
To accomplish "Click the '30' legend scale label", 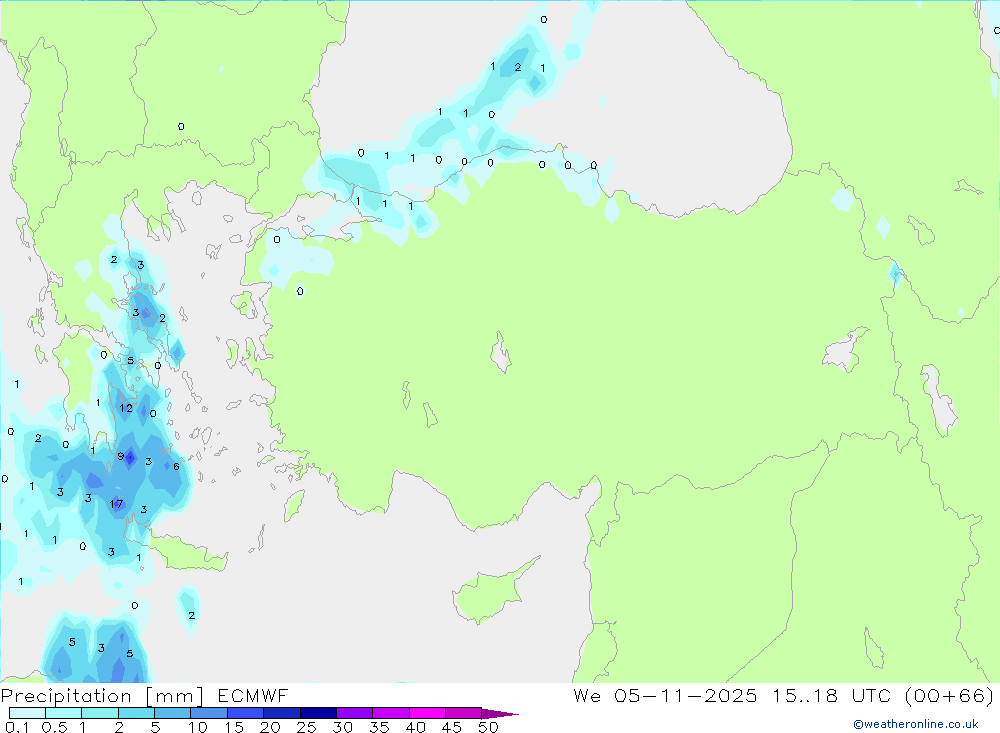I will coord(342,727).
